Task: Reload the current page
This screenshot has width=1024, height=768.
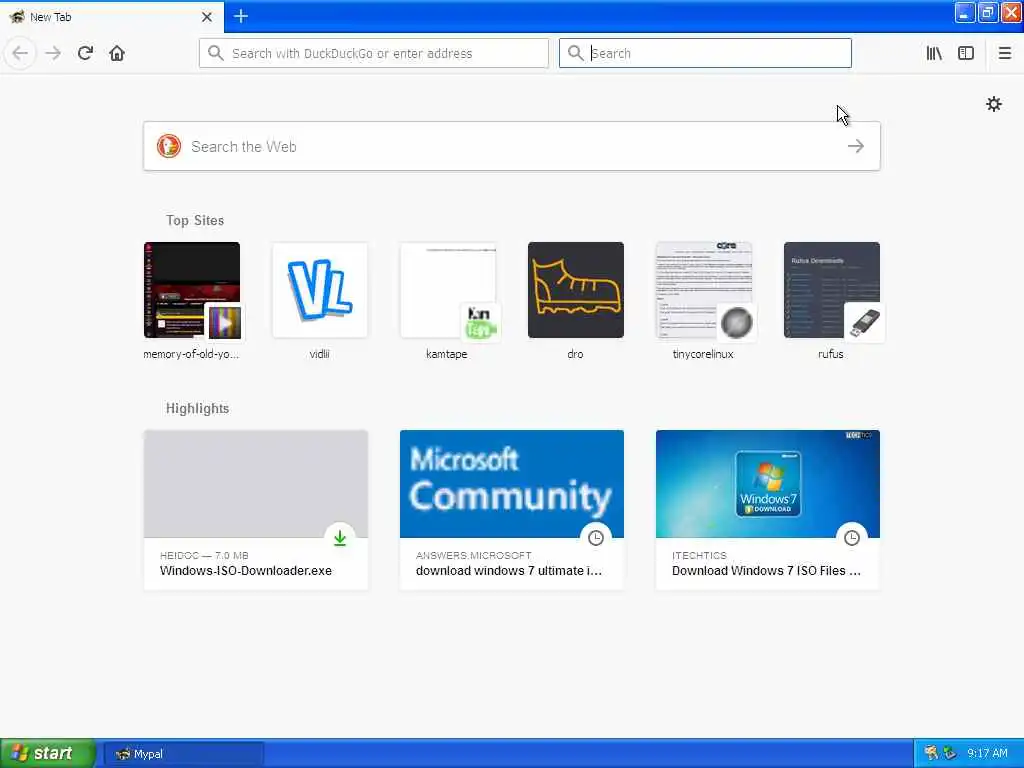Action: (85, 53)
